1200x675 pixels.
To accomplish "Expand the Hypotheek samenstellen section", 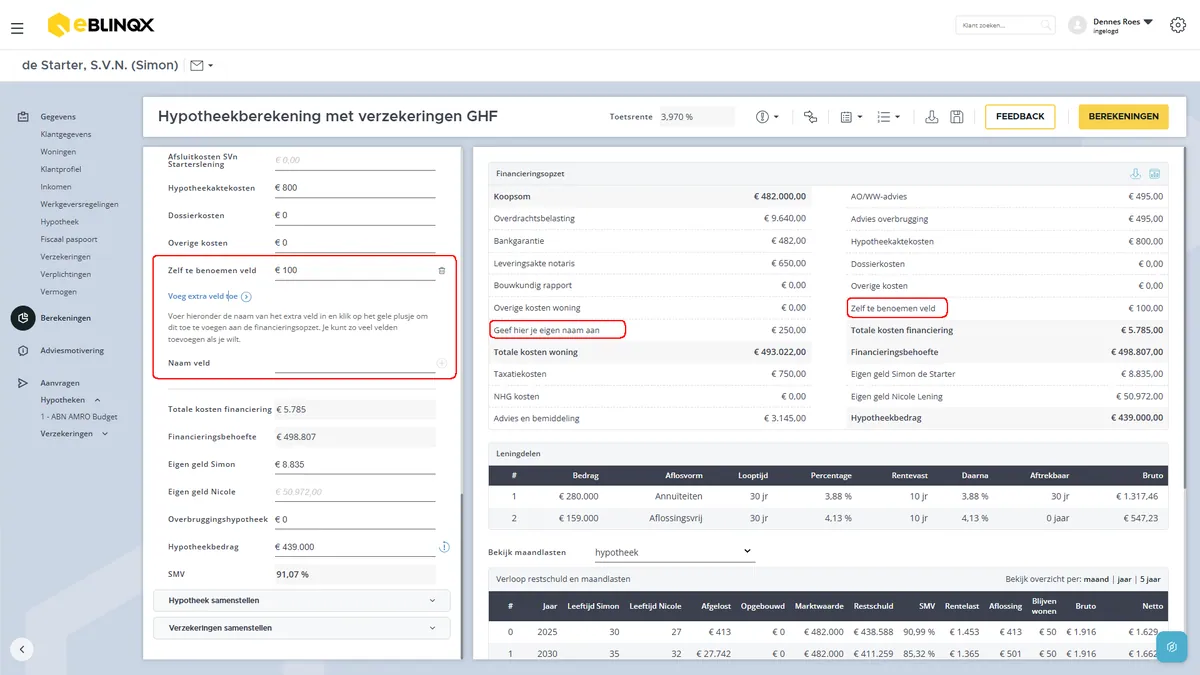I will (302, 600).
